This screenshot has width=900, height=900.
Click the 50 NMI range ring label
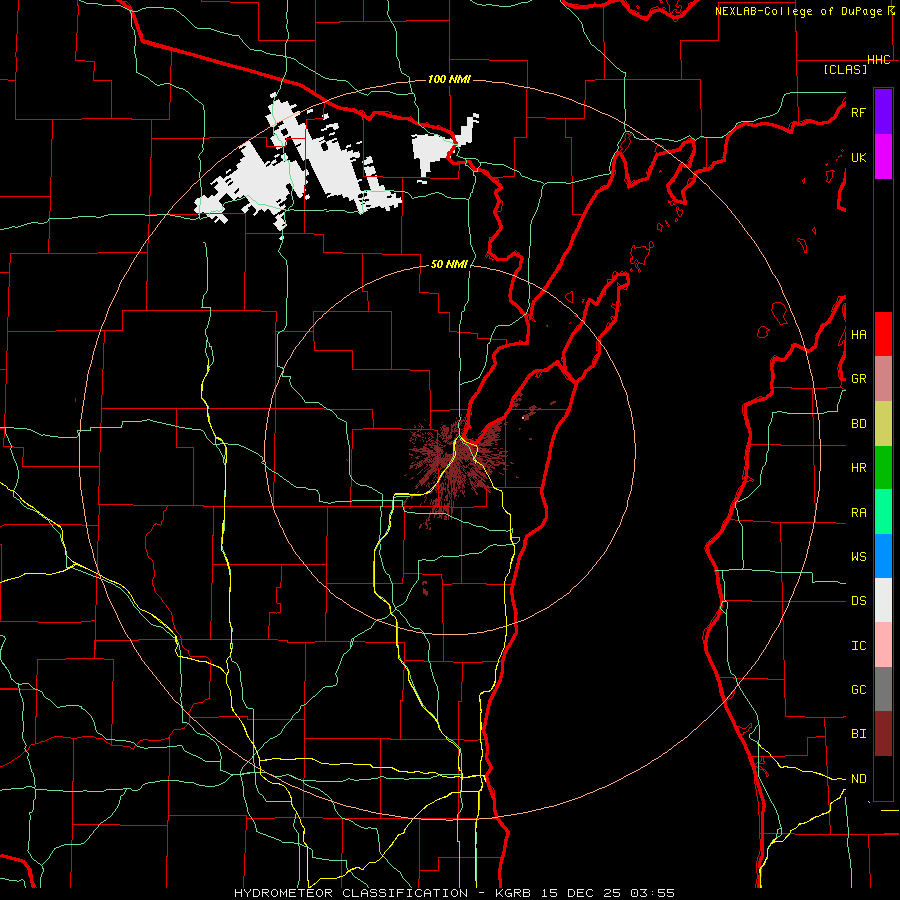pos(449,264)
